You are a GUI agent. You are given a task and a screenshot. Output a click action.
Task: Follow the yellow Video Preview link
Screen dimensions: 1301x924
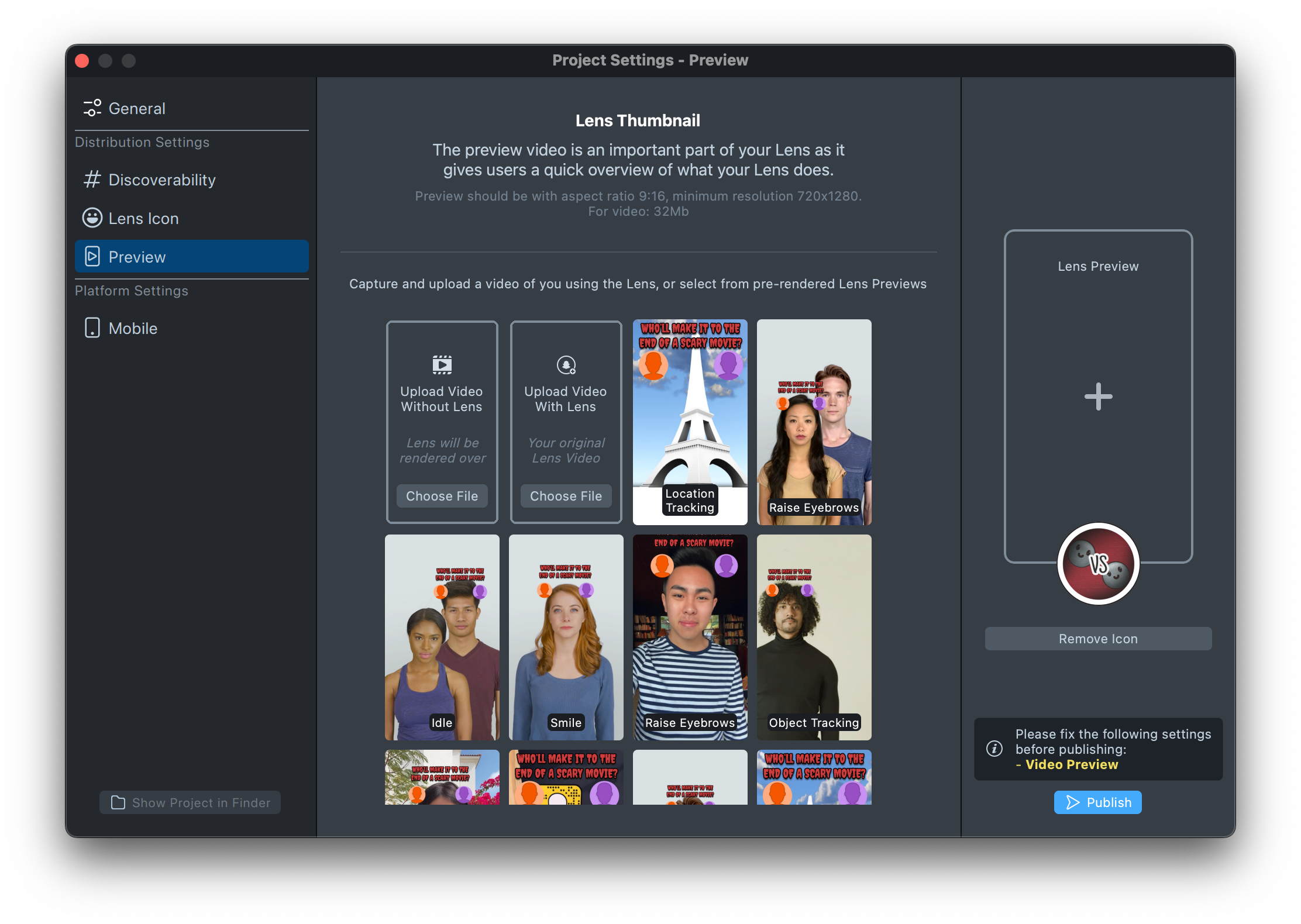pyautogui.click(x=1071, y=764)
